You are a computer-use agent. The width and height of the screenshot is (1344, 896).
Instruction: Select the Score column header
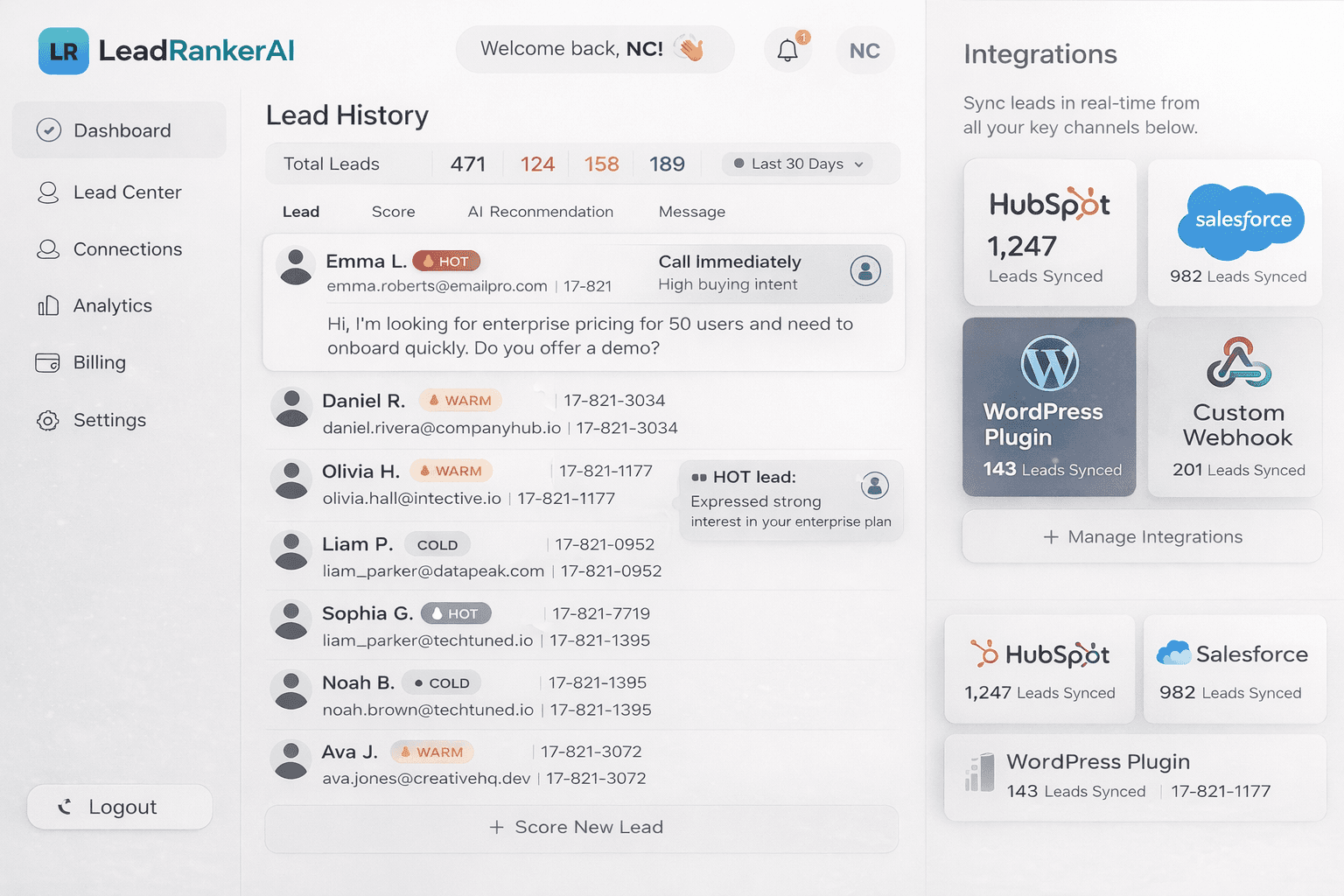(x=393, y=211)
